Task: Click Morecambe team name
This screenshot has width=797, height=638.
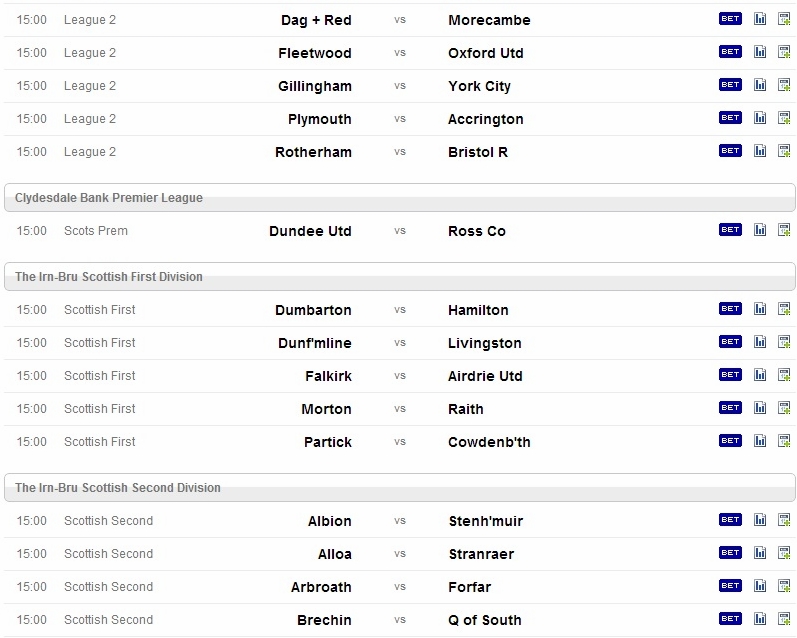Action: point(489,20)
